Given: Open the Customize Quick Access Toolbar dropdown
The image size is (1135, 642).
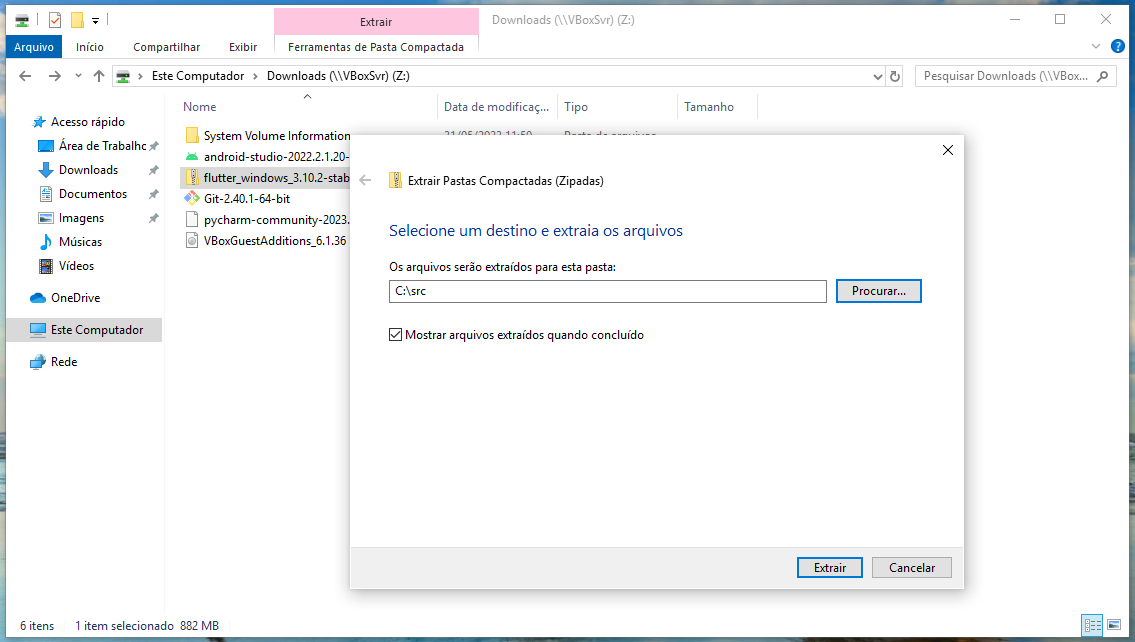Looking at the screenshot, I should pyautogui.click(x=96, y=21).
